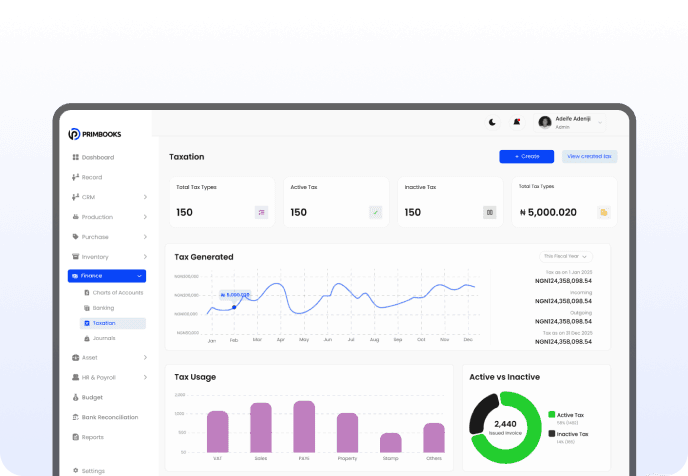Image resolution: width=688 pixels, height=476 pixels.
Task: Click the Inactive Tax gray icon
Action: click(x=490, y=212)
